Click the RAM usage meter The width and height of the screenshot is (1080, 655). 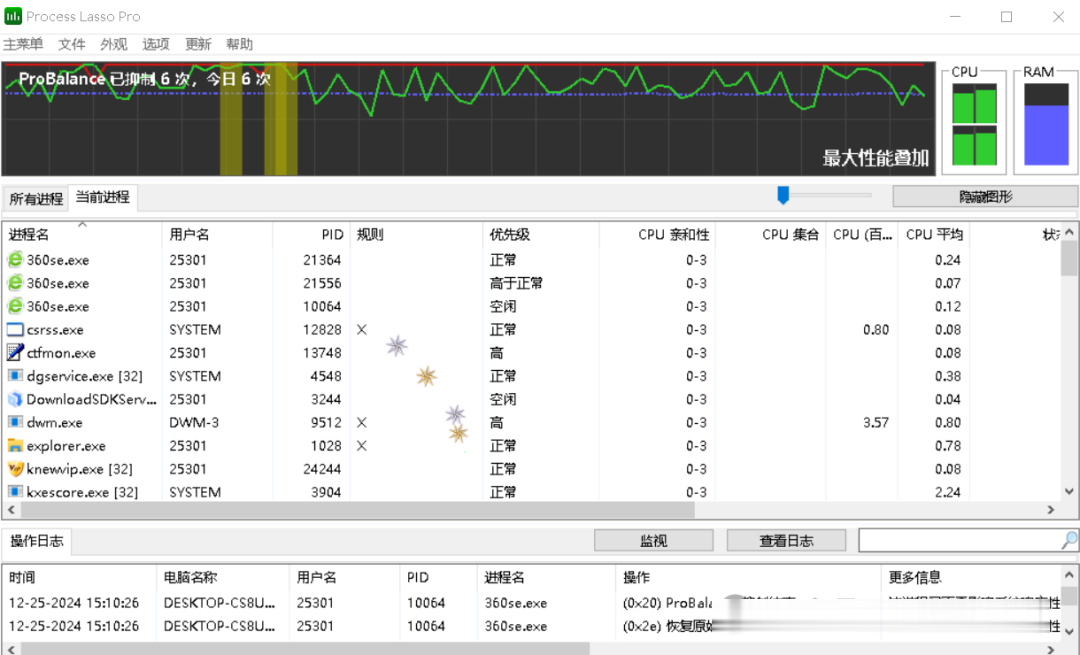pos(1046,123)
